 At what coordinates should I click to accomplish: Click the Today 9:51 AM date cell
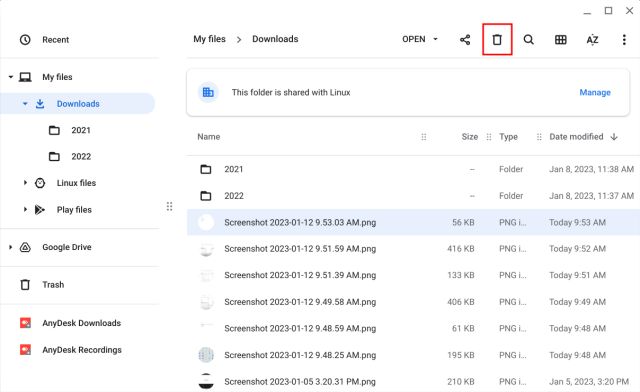(577, 275)
